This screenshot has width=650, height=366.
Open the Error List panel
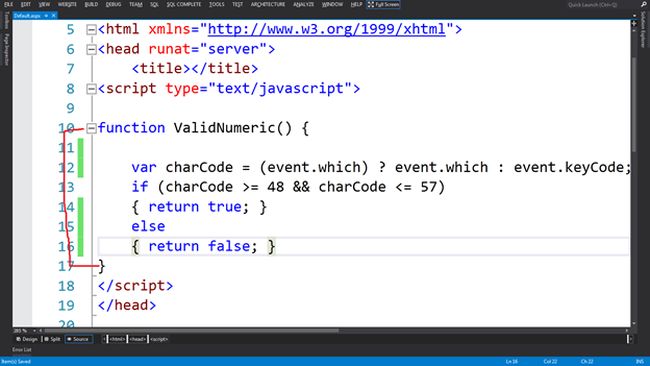22,350
